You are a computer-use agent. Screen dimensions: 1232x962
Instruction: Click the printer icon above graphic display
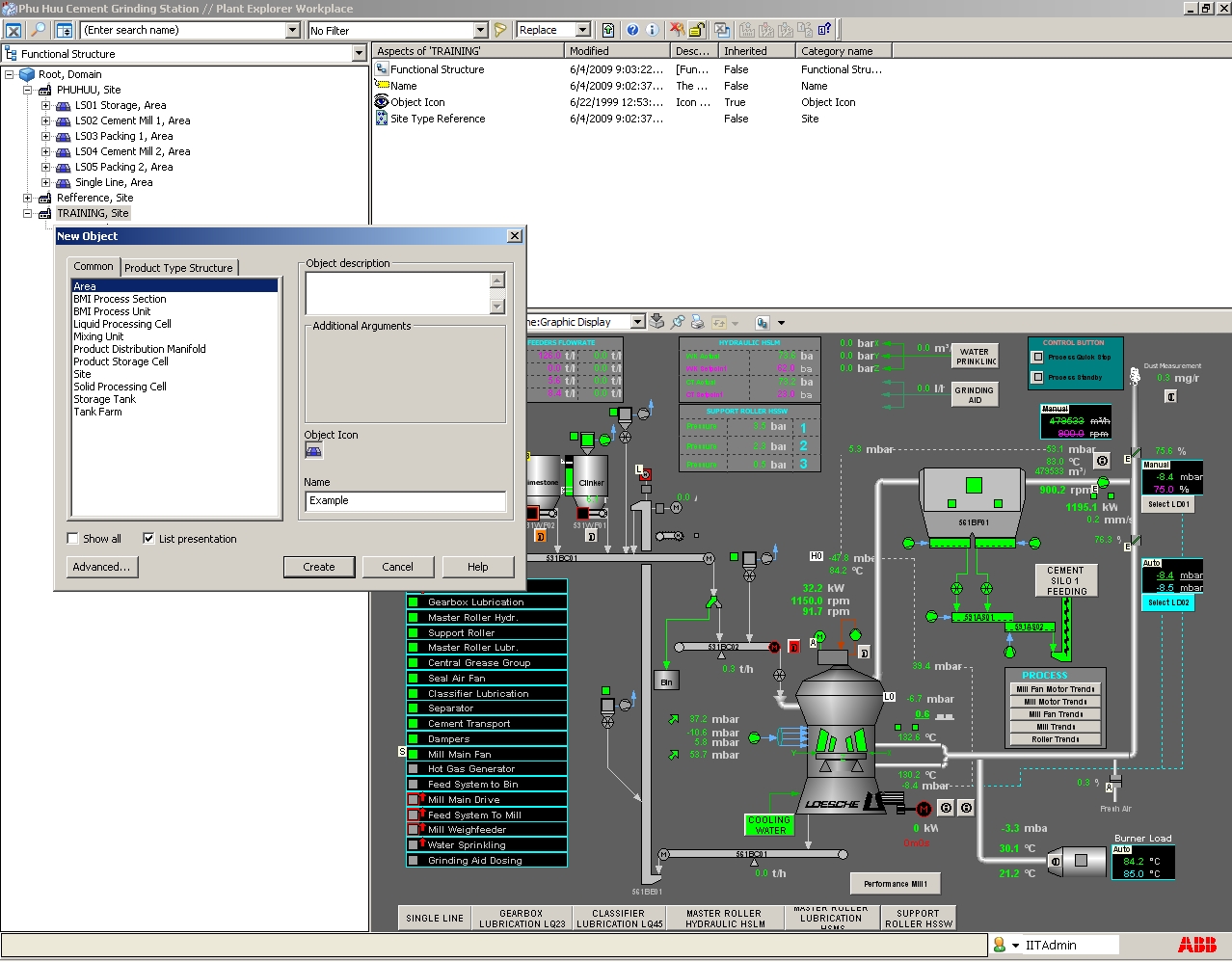698,322
